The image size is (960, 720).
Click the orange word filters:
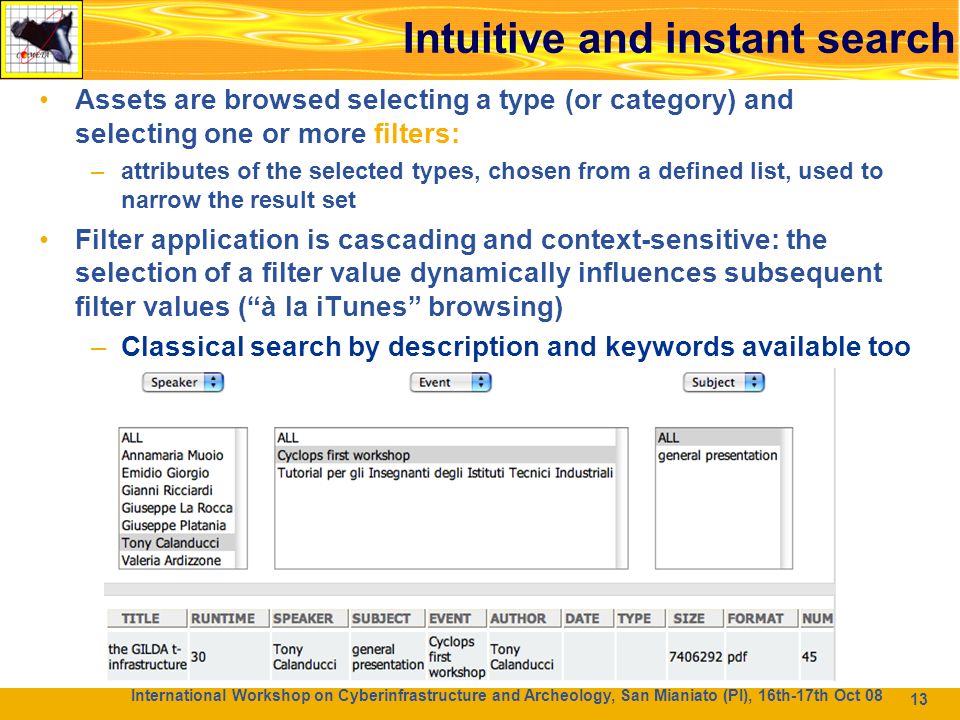(x=416, y=133)
